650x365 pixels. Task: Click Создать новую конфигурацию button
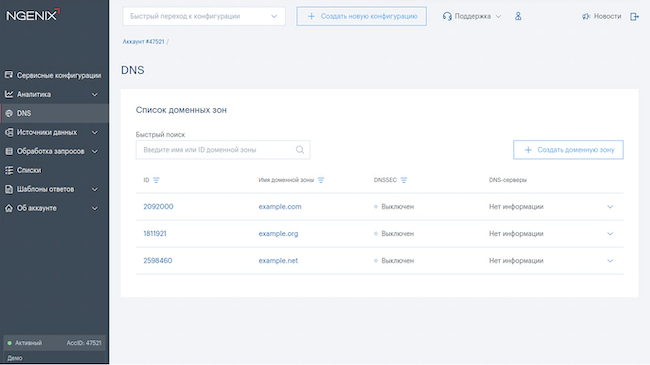pos(361,16)
